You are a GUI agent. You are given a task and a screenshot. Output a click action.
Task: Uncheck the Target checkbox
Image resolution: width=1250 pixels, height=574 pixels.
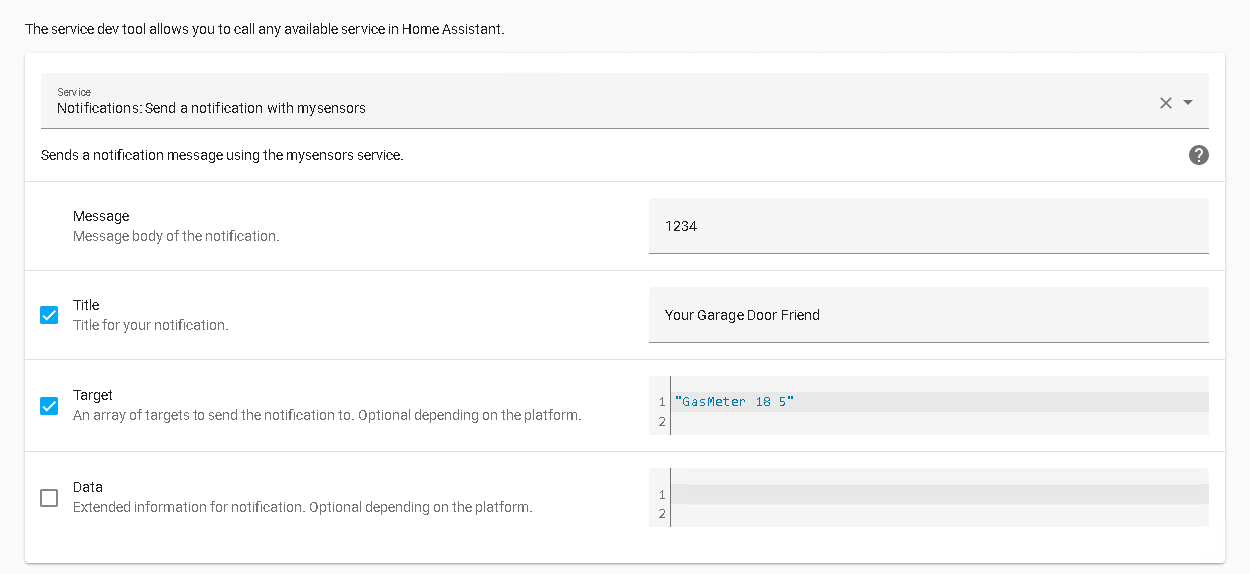(x=49, y=406)
